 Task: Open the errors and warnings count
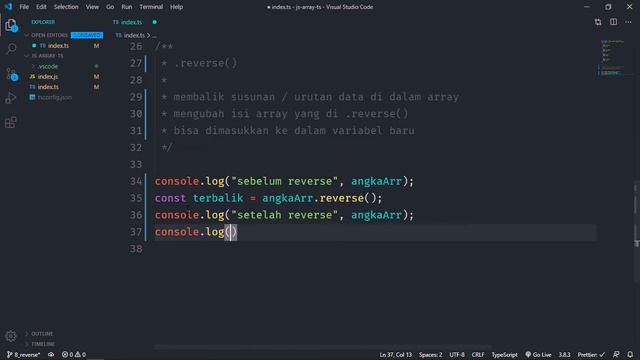click(74, 355)
